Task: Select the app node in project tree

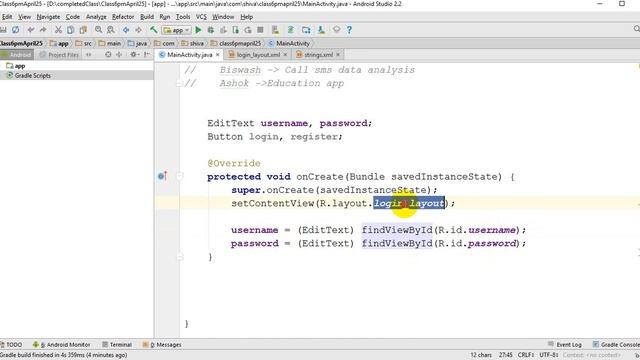Action: point(16,66)
